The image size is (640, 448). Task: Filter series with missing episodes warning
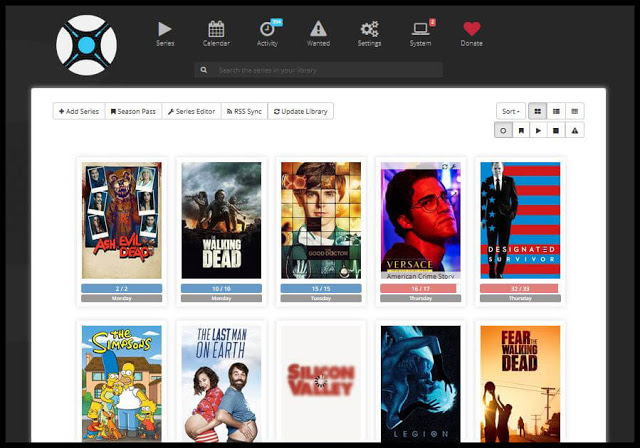click(575, 130)
